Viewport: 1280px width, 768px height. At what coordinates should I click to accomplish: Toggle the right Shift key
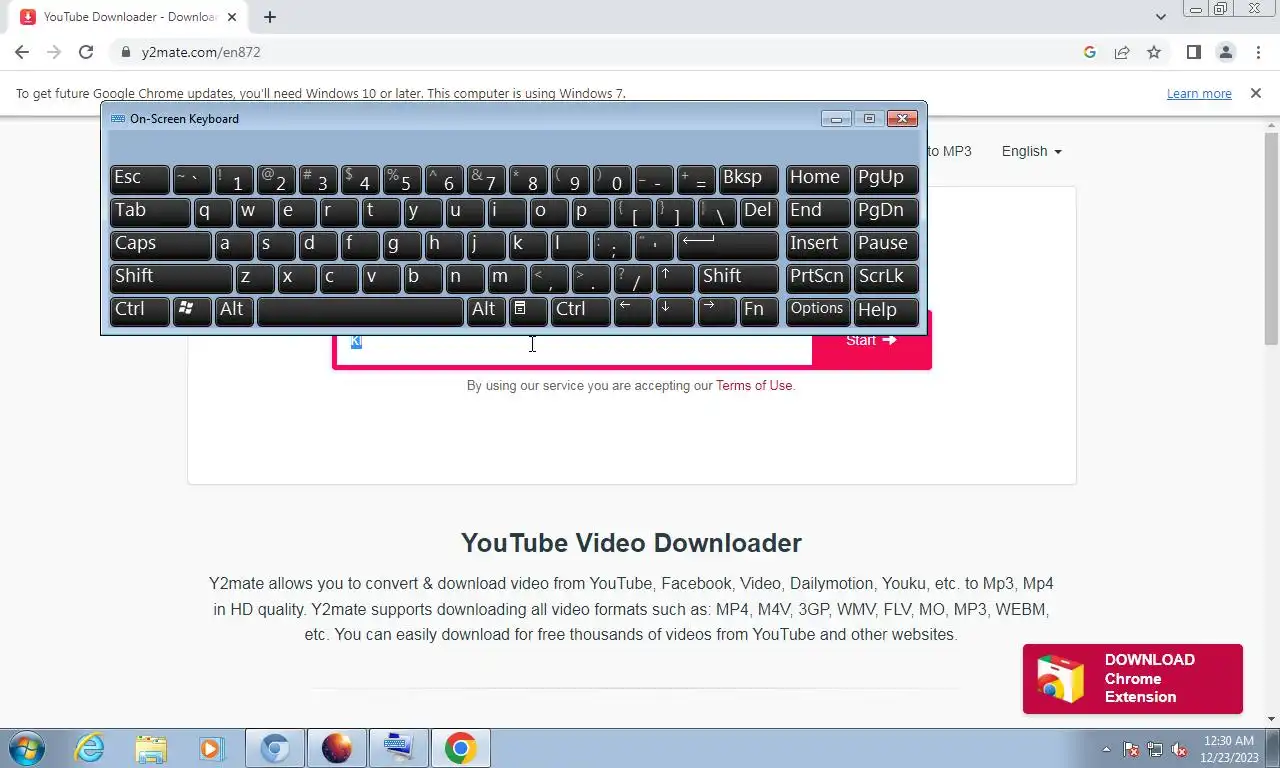point(738,278)
